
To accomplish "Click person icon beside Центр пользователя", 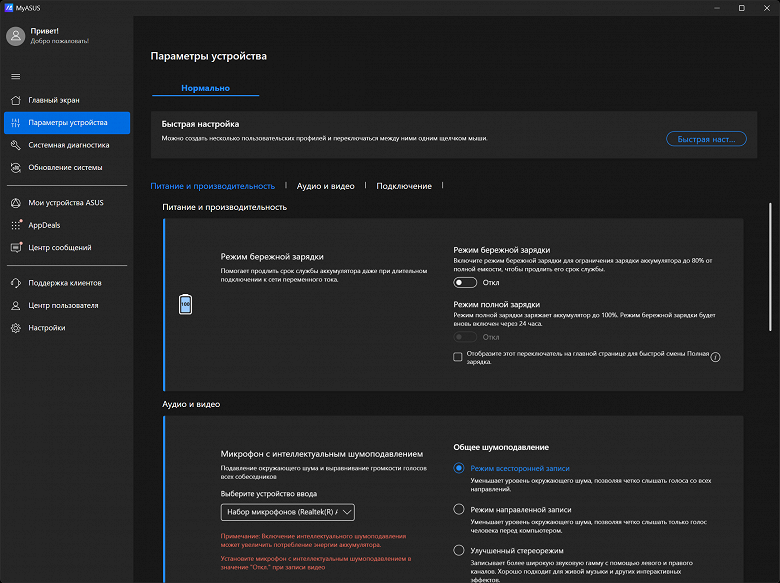I will pyautogui.click(x=16, y=305).
